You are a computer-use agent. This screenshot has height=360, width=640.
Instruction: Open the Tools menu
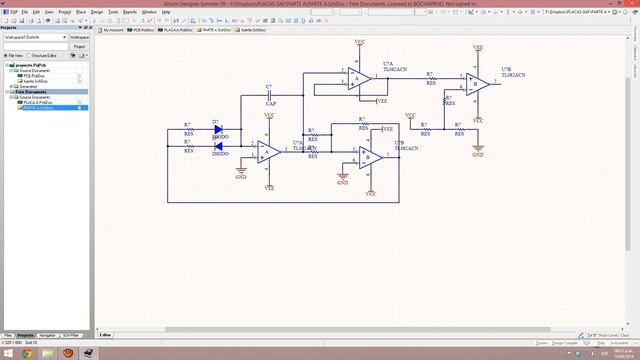pos(113,12)
